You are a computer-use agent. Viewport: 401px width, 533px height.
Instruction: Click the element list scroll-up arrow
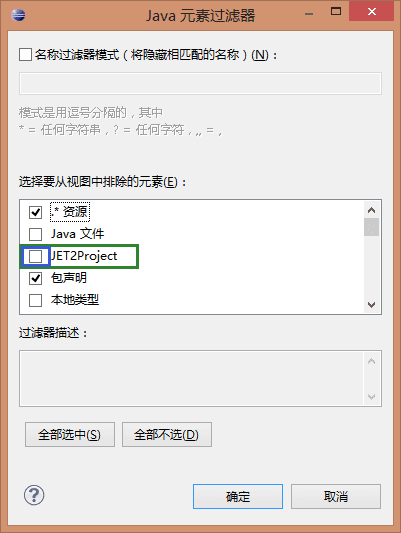tap(371, 210)
